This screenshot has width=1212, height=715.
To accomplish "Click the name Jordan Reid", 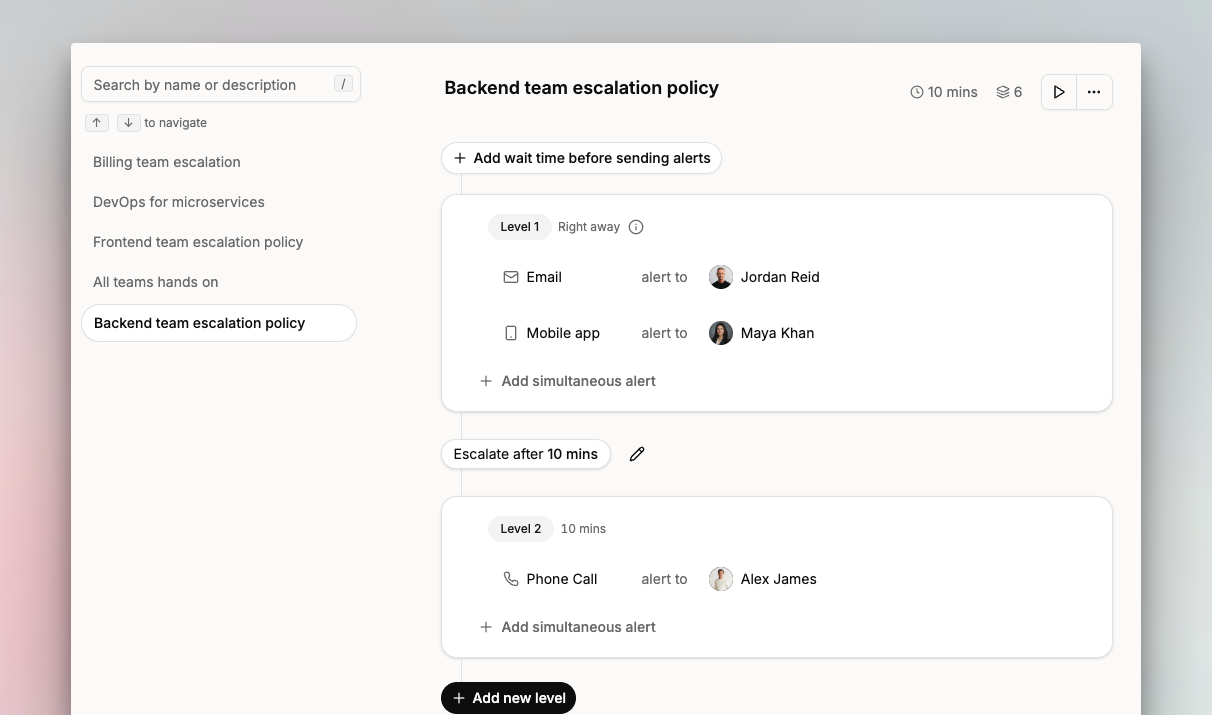I will [780, 277].
